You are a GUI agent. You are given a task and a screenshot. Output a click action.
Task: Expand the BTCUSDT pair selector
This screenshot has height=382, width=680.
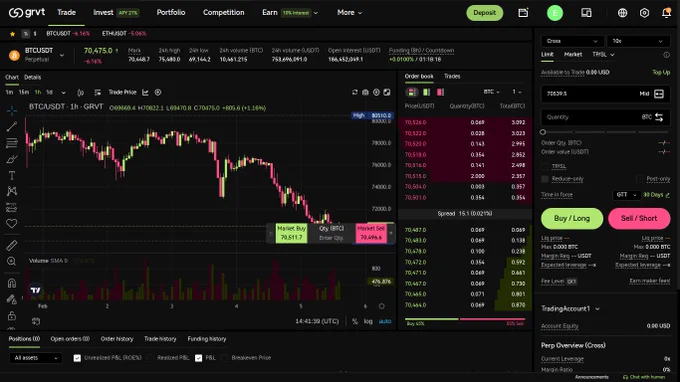tap(62, 55)
